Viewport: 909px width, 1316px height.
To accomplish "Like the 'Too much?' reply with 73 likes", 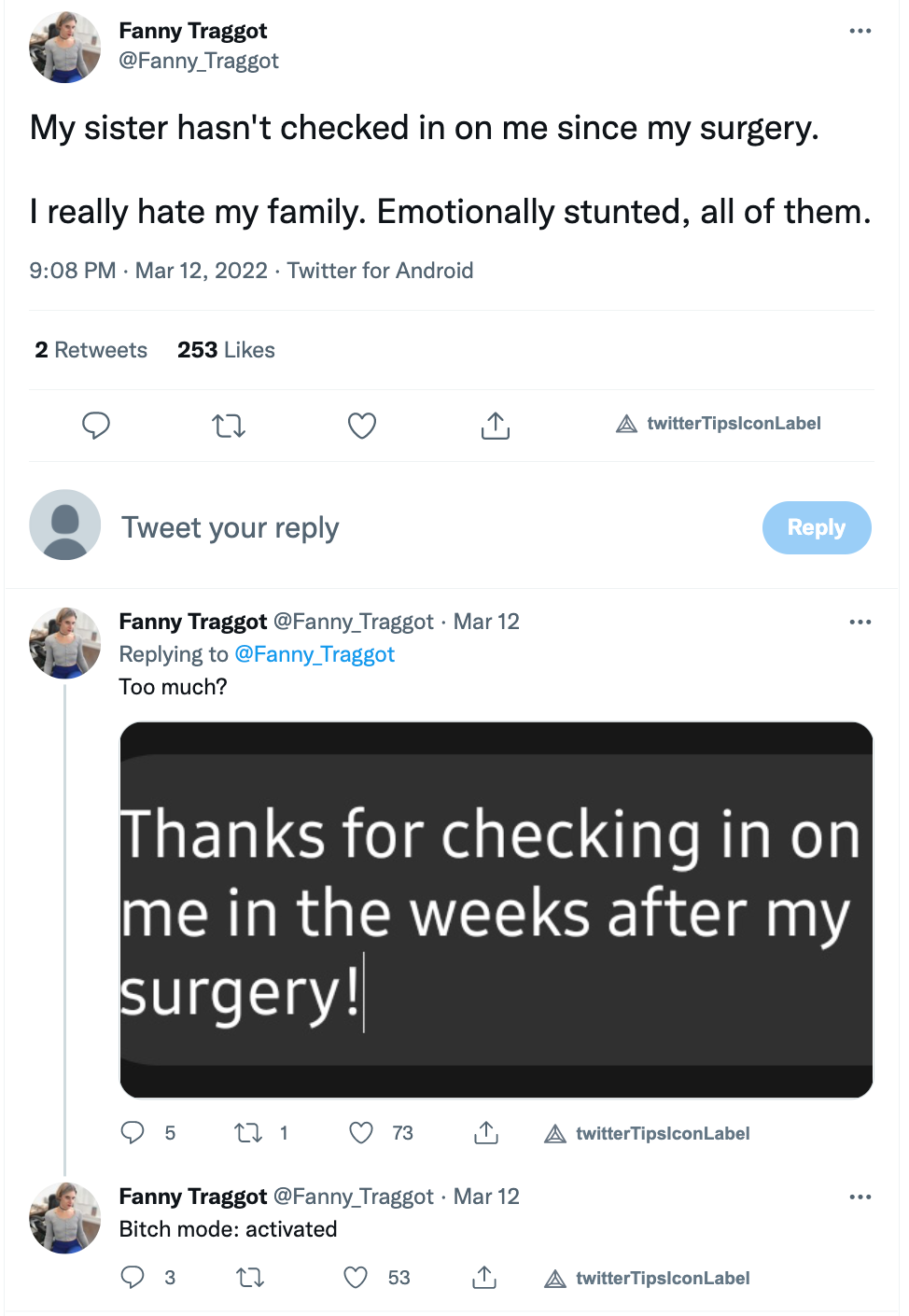I will pyautogui.click(x=381, y=1133).
